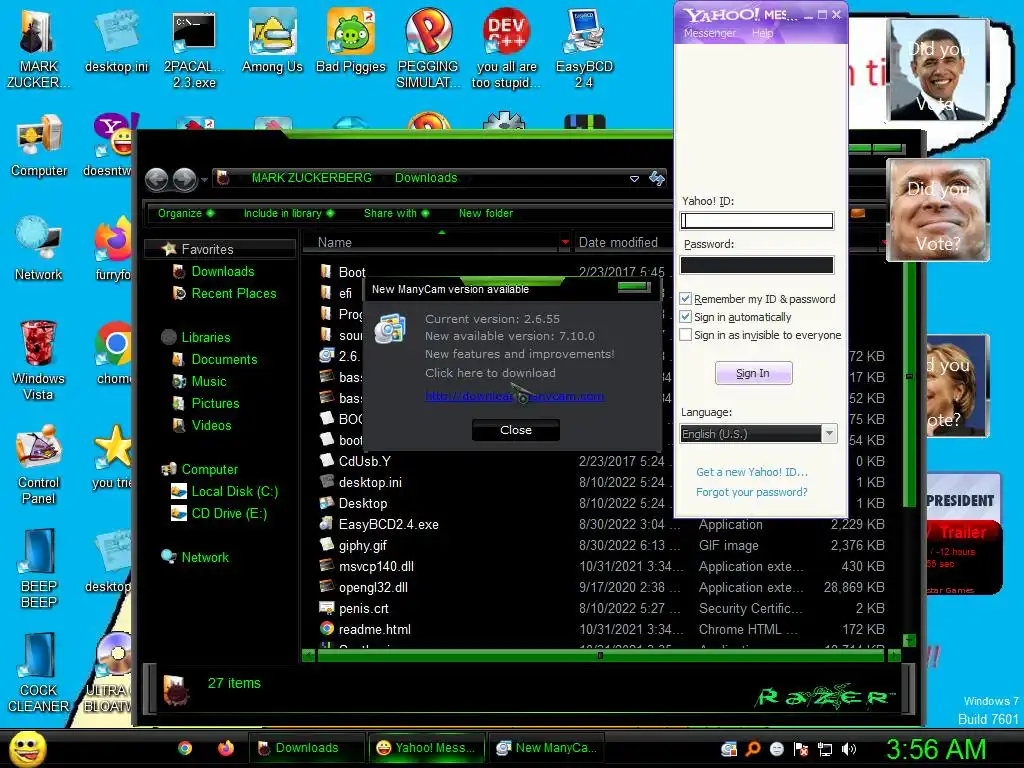Enable 'Sign in as invisible to everyone'

pyautogui.click(x=686, y=335)
